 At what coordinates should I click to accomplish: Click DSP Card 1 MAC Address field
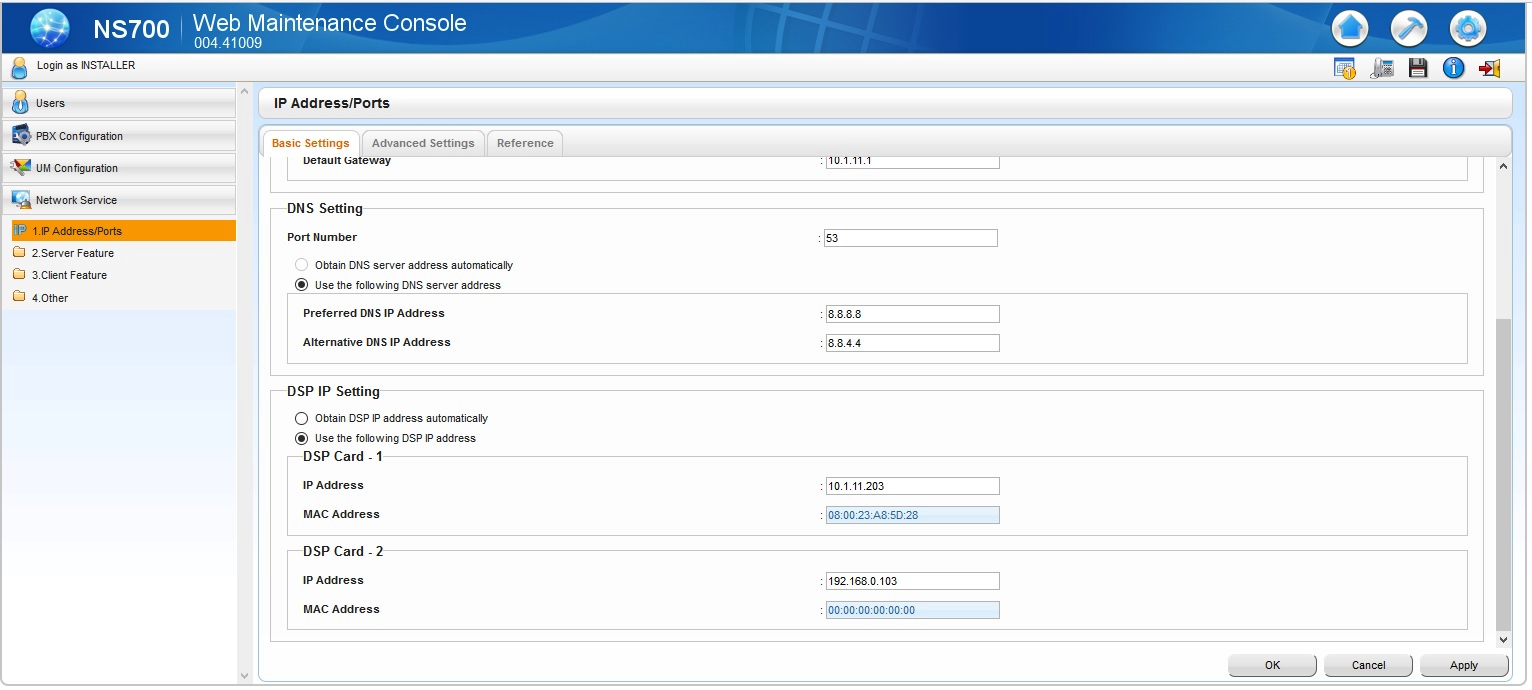click(x=912, y=515)
